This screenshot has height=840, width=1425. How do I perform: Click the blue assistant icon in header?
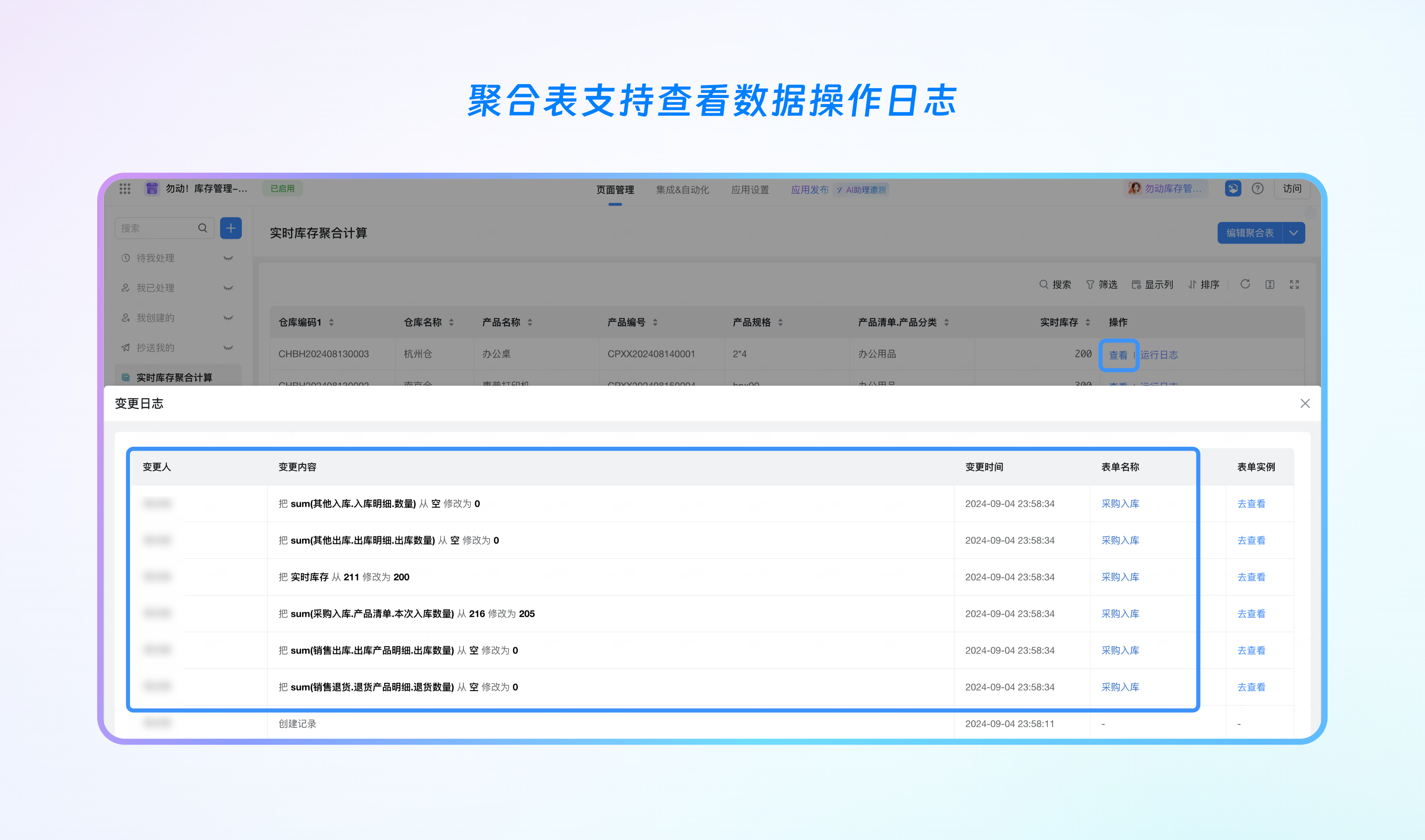pos(1233,189)
